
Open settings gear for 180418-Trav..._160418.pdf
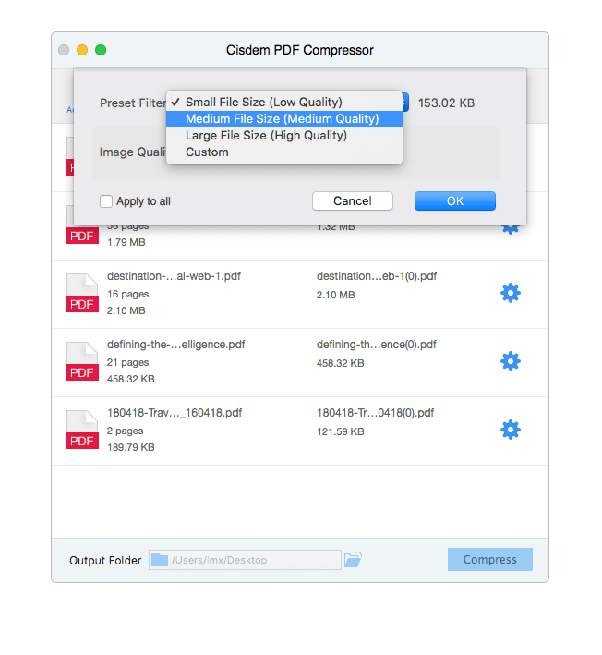511,430
